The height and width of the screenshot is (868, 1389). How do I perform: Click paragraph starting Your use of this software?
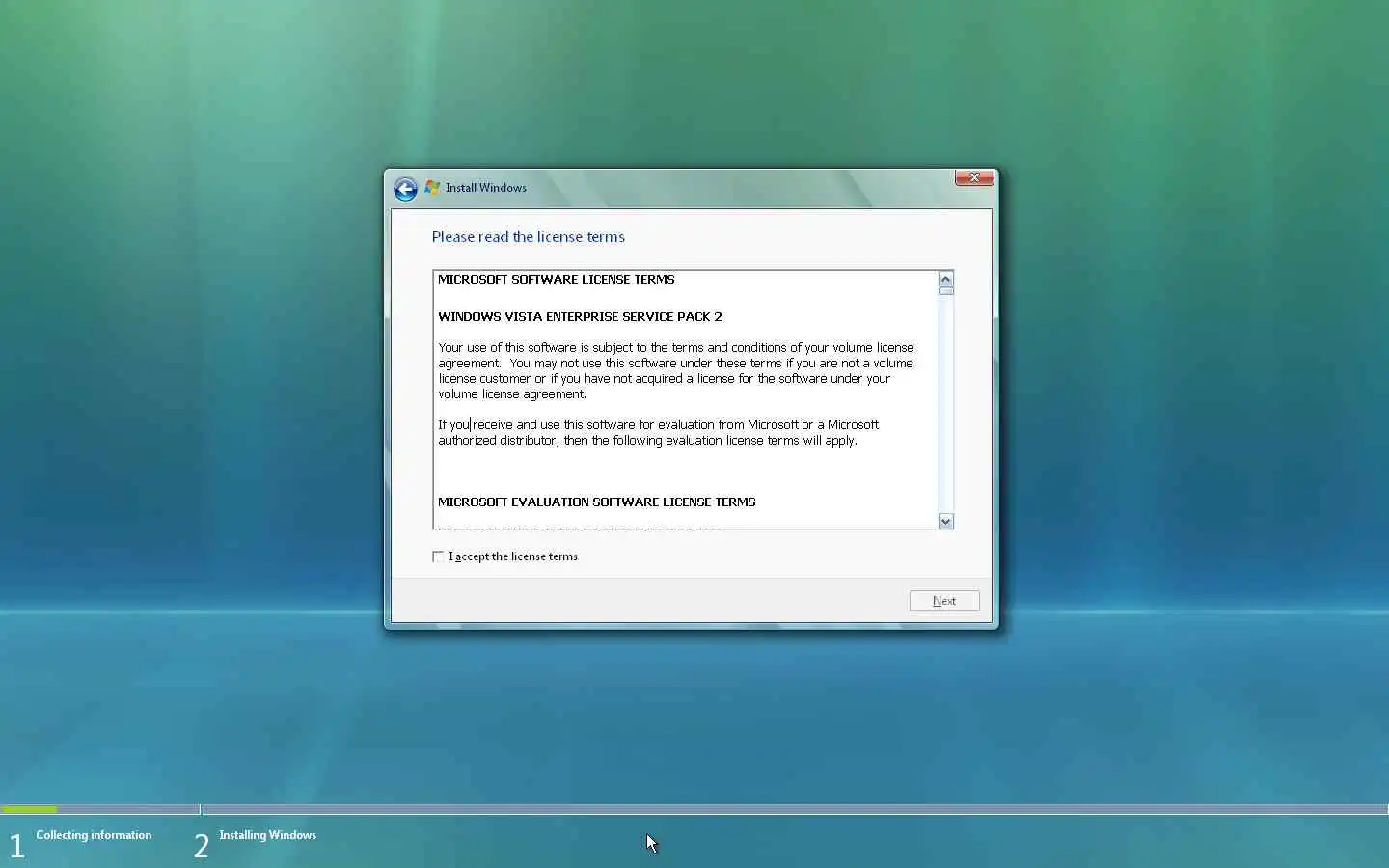coord(676,370)
